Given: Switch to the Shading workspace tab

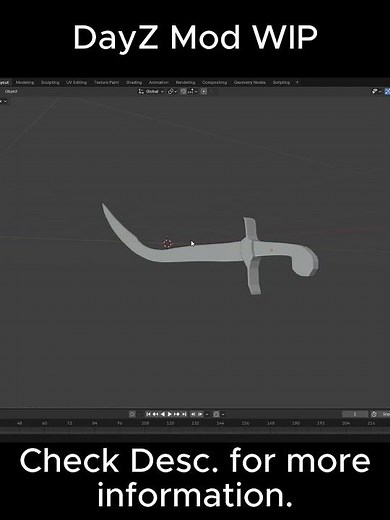Looking at the screenshot, I should pyautogui.click(x=134, y=82).
